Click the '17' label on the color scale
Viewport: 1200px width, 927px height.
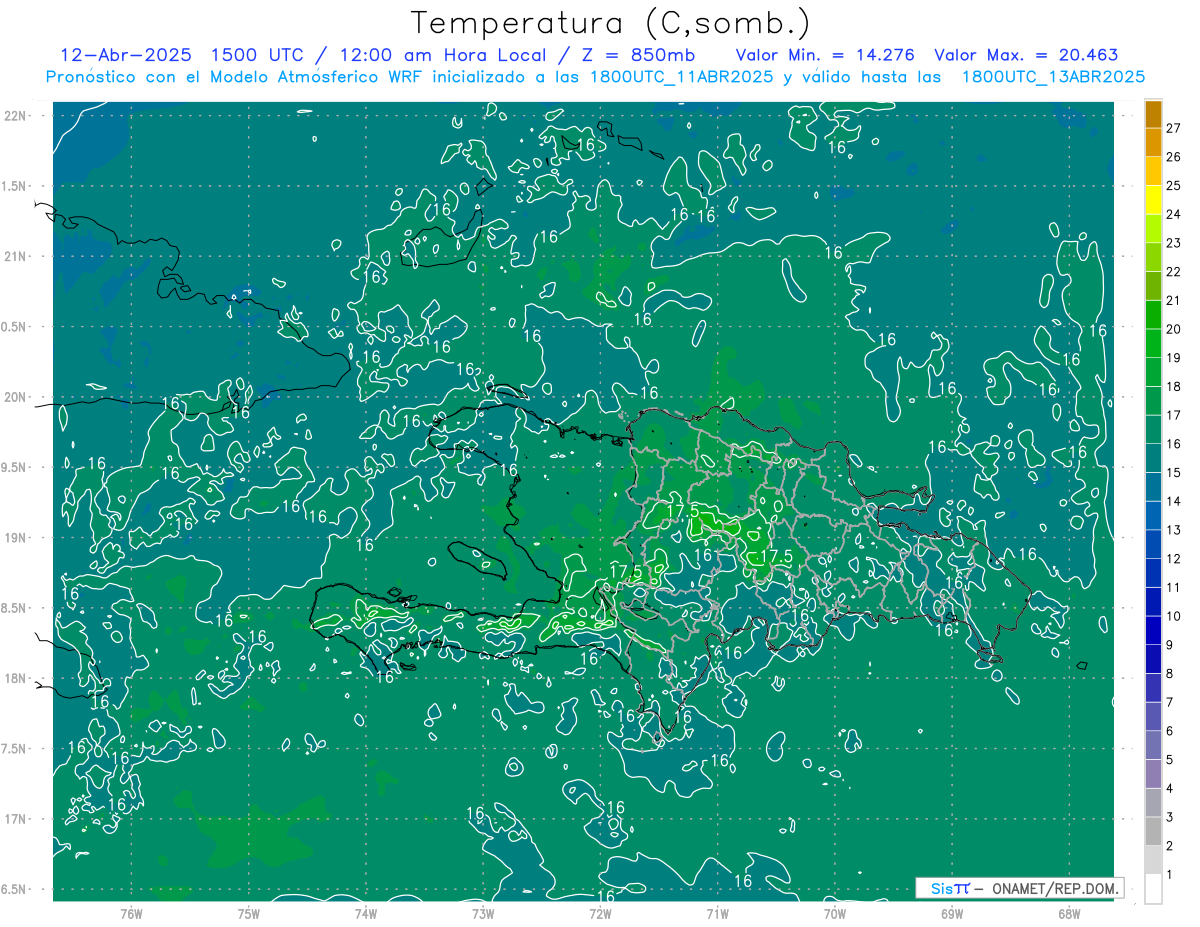click(x=1174, y=414)
